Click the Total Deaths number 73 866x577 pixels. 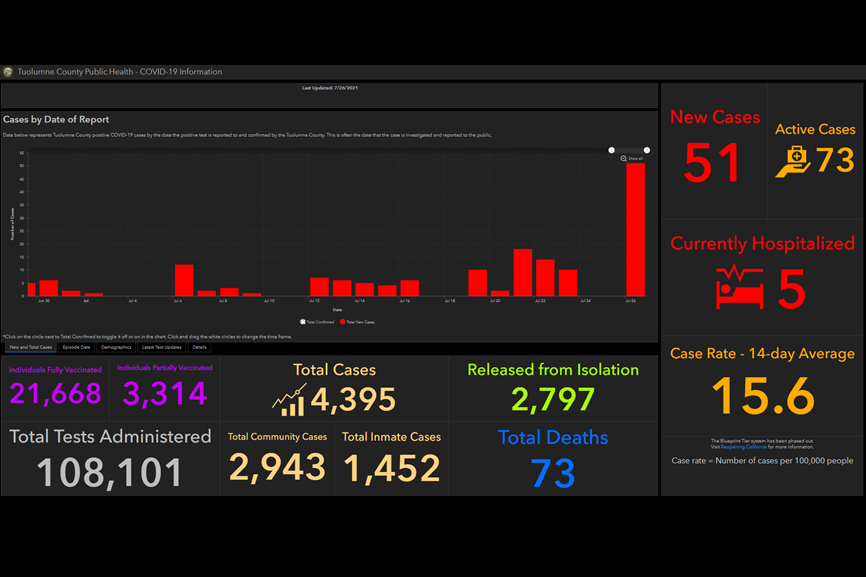(553, 472)
